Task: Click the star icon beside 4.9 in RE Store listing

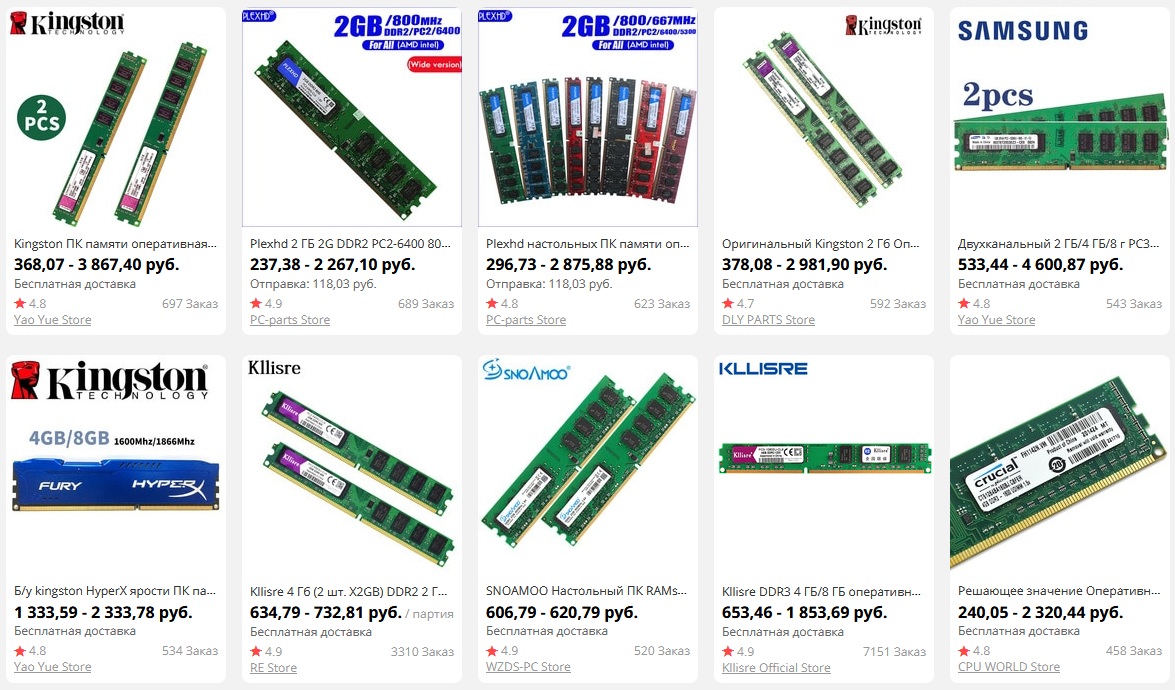Action: (256, 651)
